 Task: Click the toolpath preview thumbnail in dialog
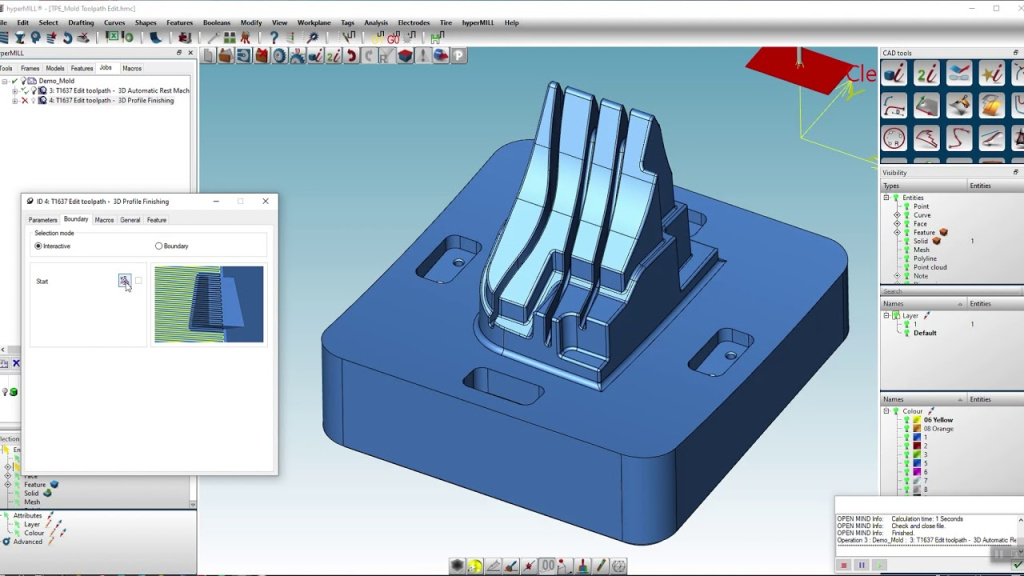209,304
